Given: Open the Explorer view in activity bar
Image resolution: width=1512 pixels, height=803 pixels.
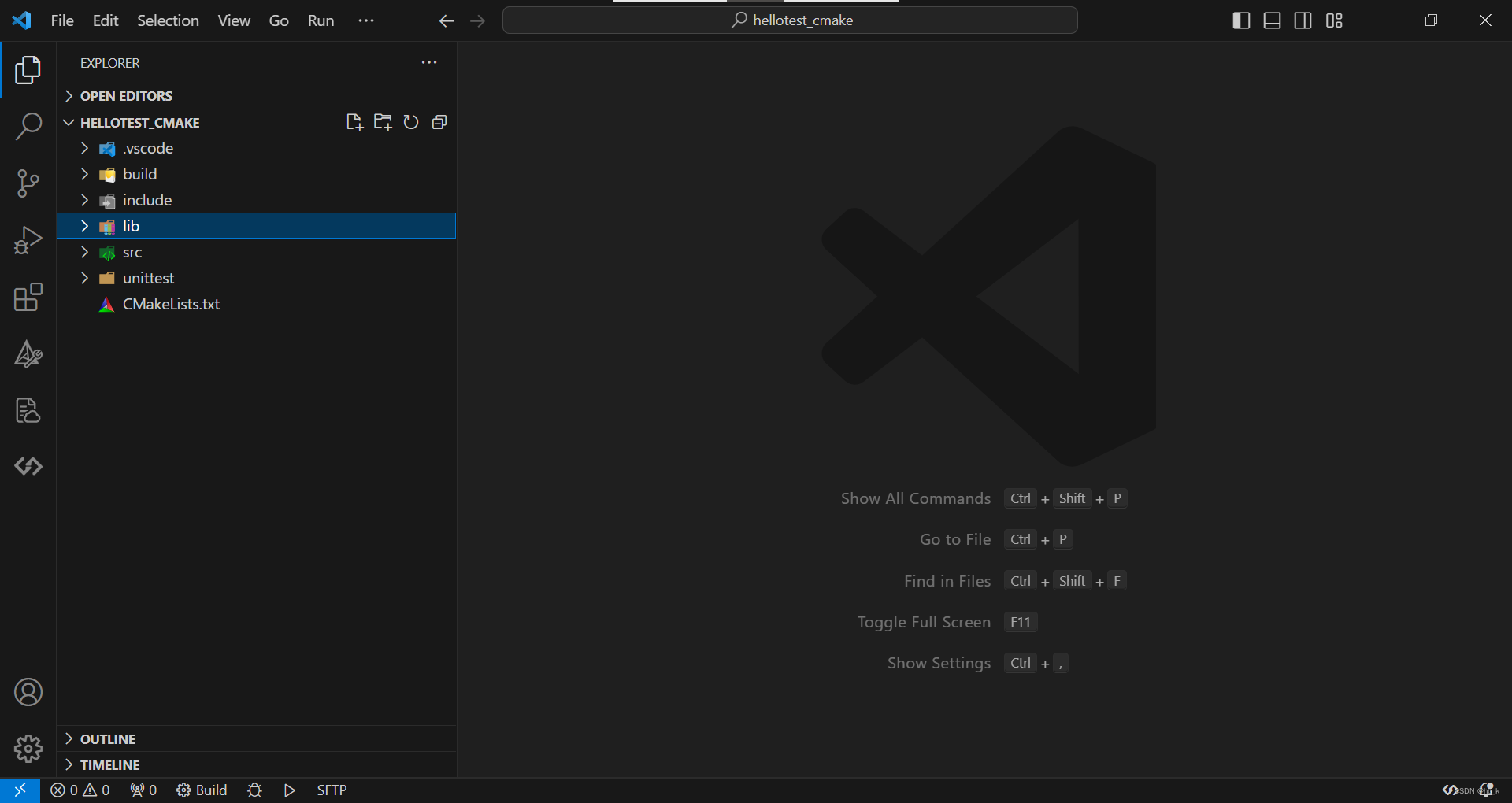Looking at the screenshot, I should pyautogui.click(x=28, y=70).
